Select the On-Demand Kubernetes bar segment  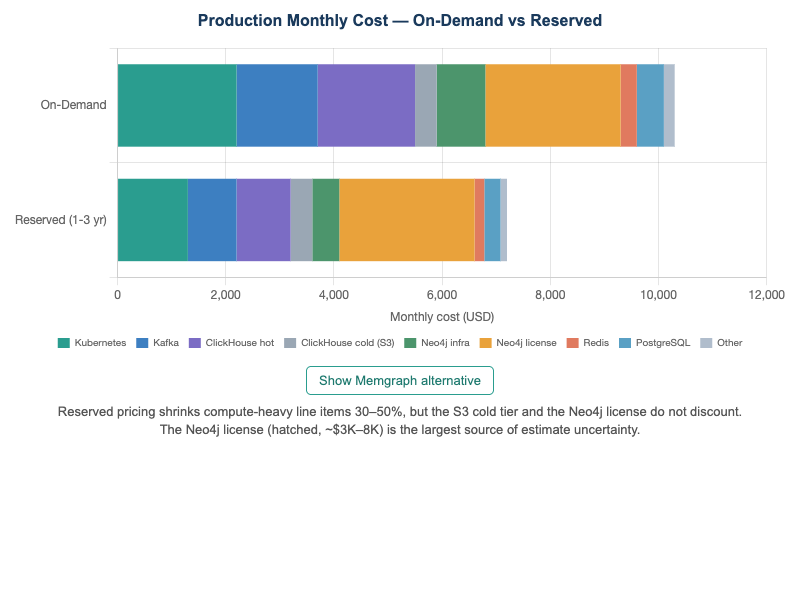point(177,106)
